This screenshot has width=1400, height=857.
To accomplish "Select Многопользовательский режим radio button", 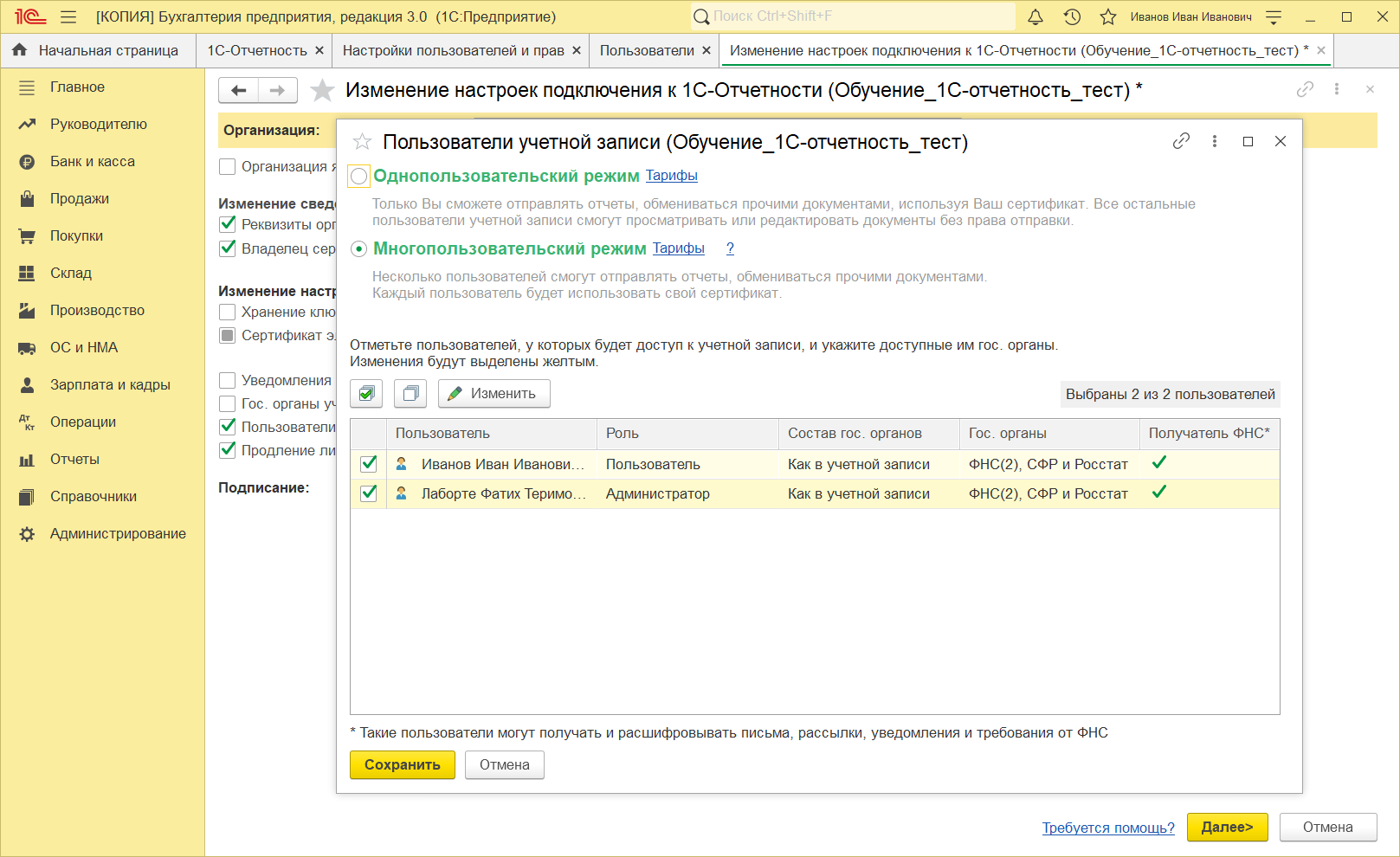I will tap(358, 249).
